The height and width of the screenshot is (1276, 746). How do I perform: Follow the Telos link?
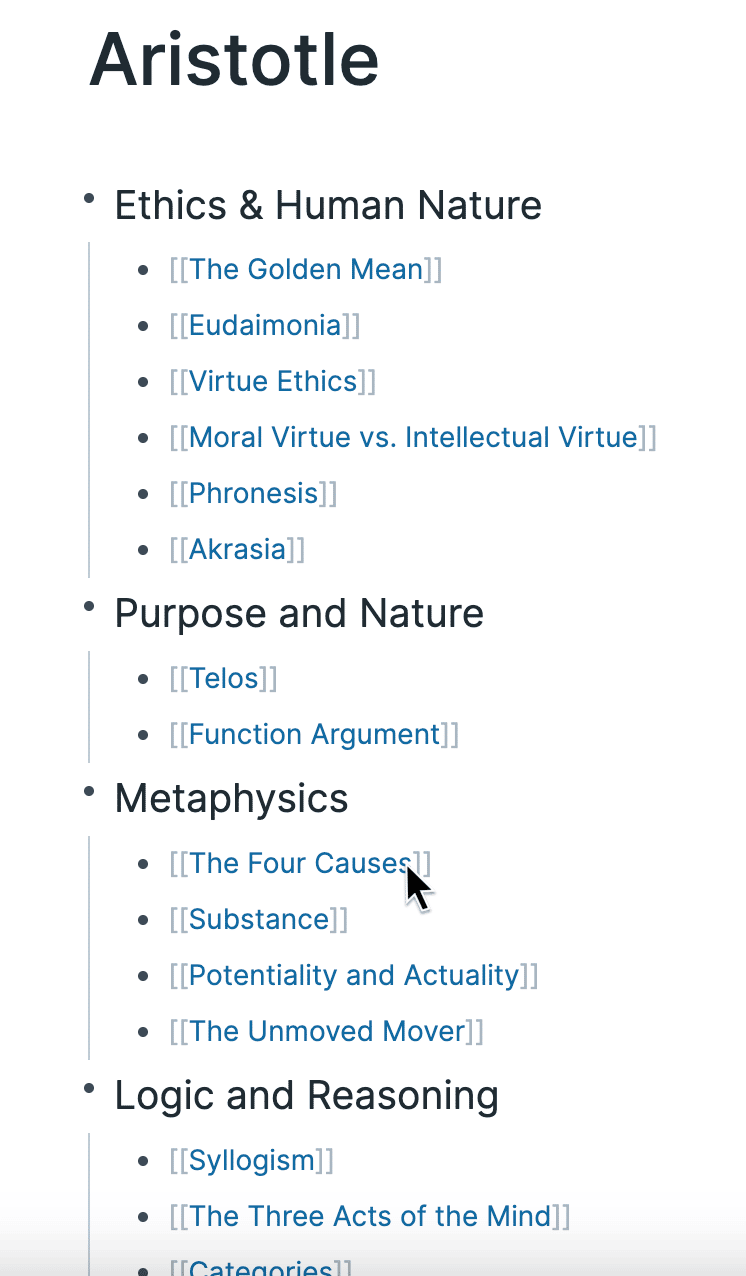[224, 678]
